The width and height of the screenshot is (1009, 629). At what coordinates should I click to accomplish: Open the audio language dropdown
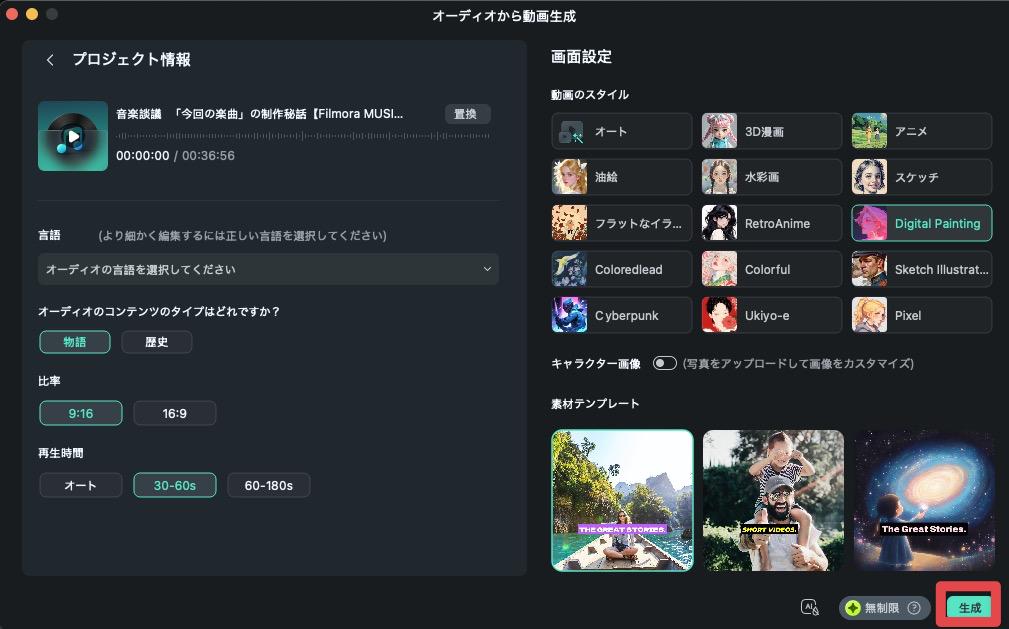tap(268, 269)
